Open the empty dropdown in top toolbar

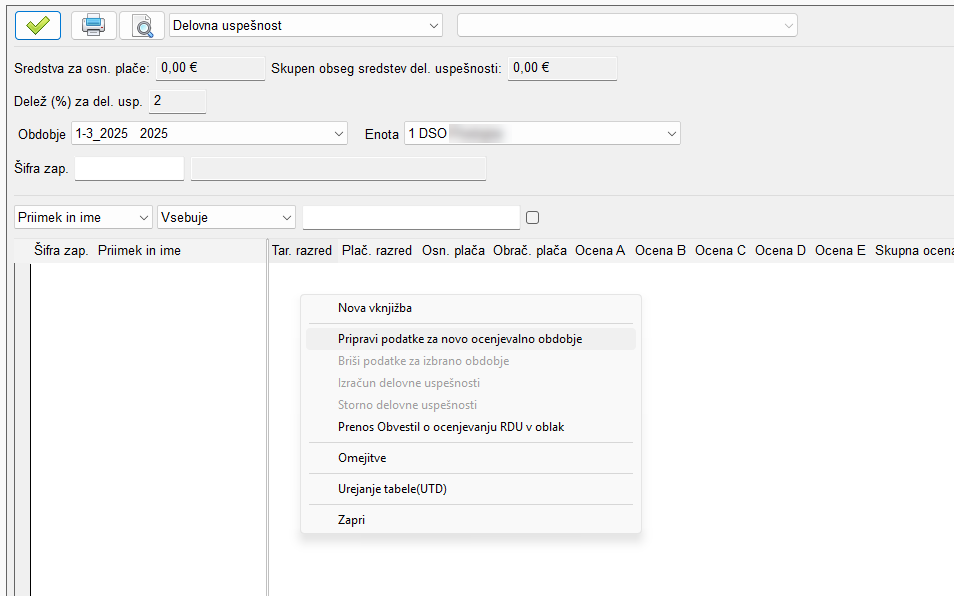pos(627,26)
